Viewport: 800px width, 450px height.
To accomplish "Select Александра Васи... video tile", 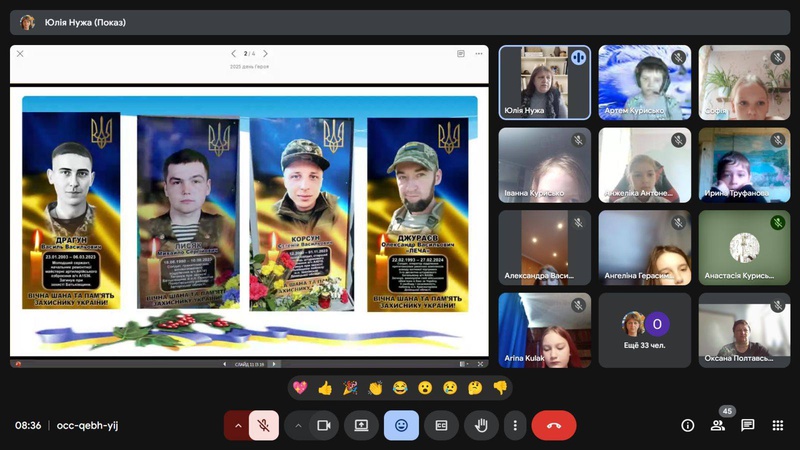I will [x=544, y=248].
